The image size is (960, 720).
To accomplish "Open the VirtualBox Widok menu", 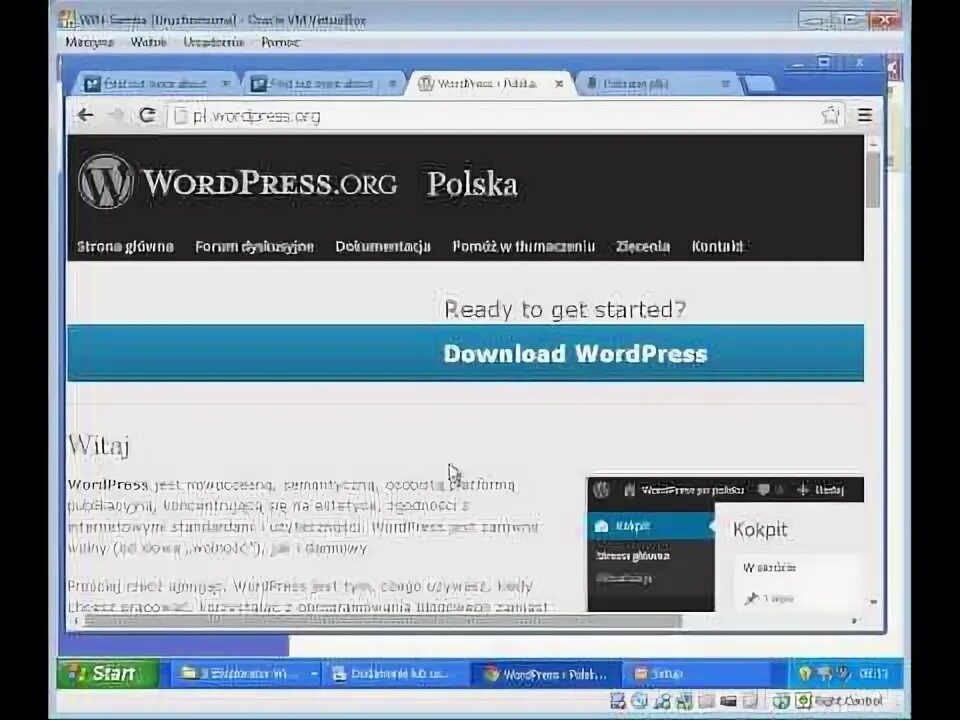I will 148,42.
